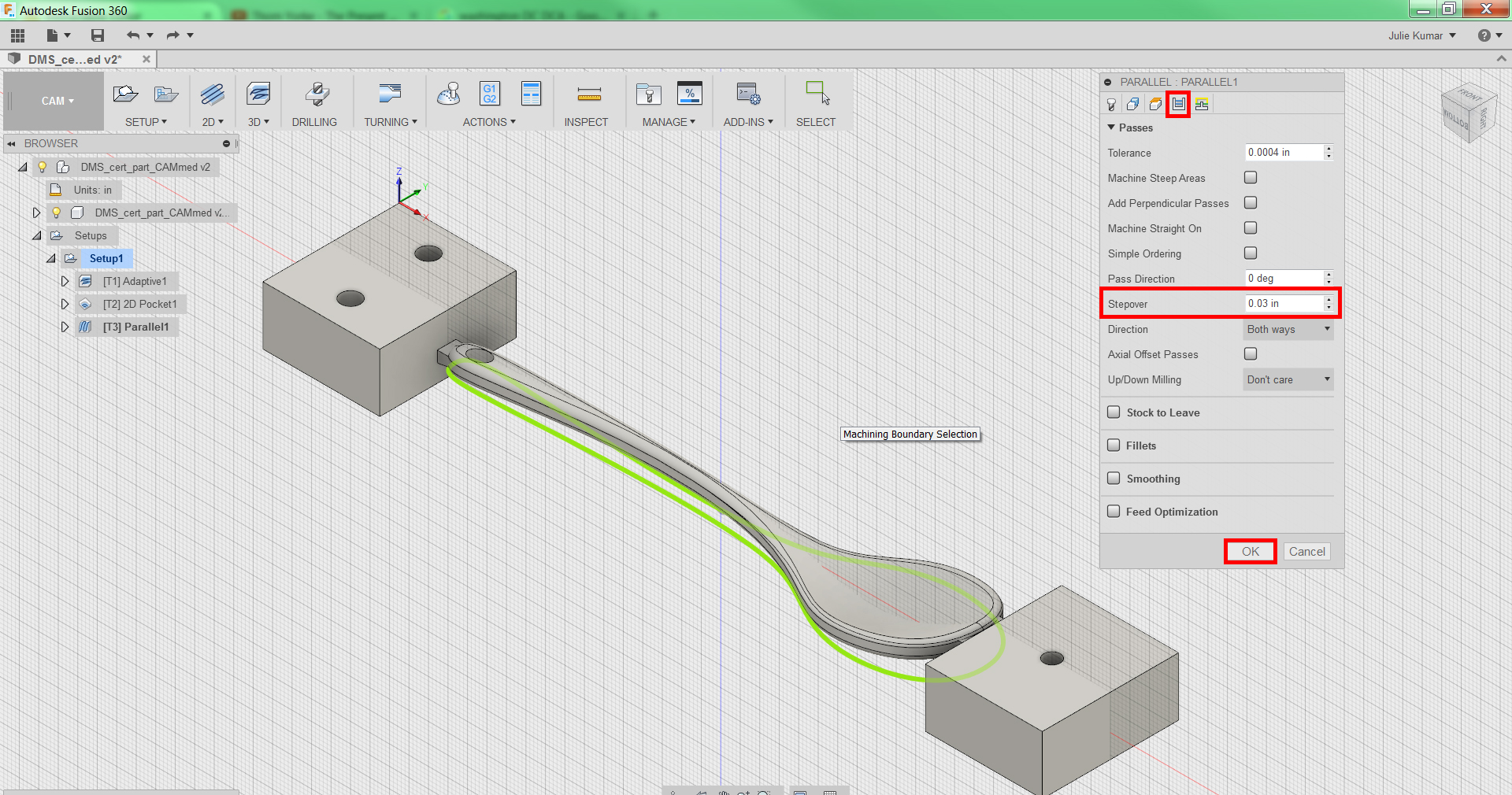Open the SETUP menu
This screenshot has width=1512, height=795.
click(x=146, y=122)
